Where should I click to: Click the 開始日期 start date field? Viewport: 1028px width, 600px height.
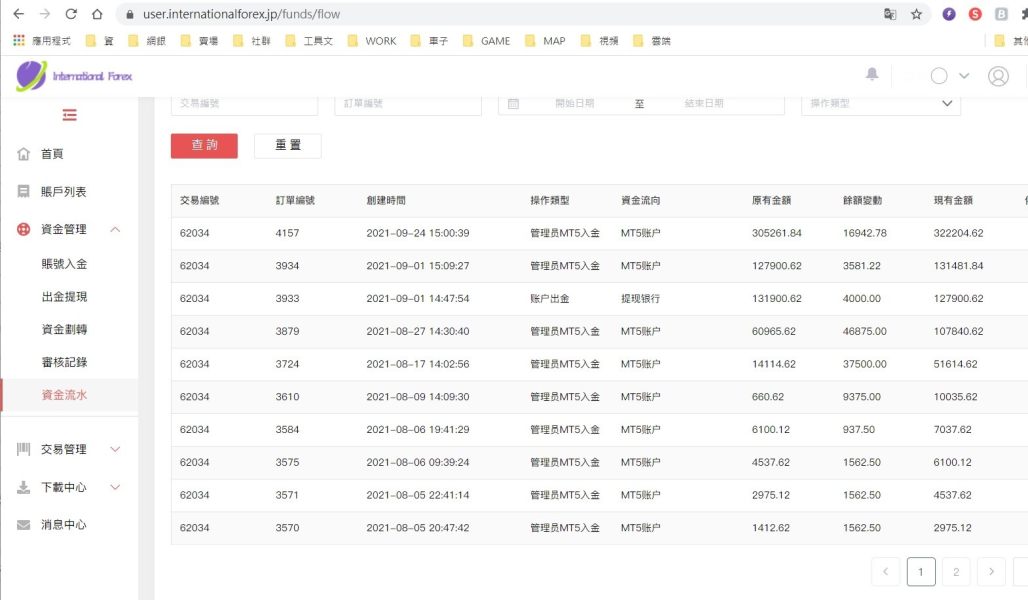click(574, 103)
